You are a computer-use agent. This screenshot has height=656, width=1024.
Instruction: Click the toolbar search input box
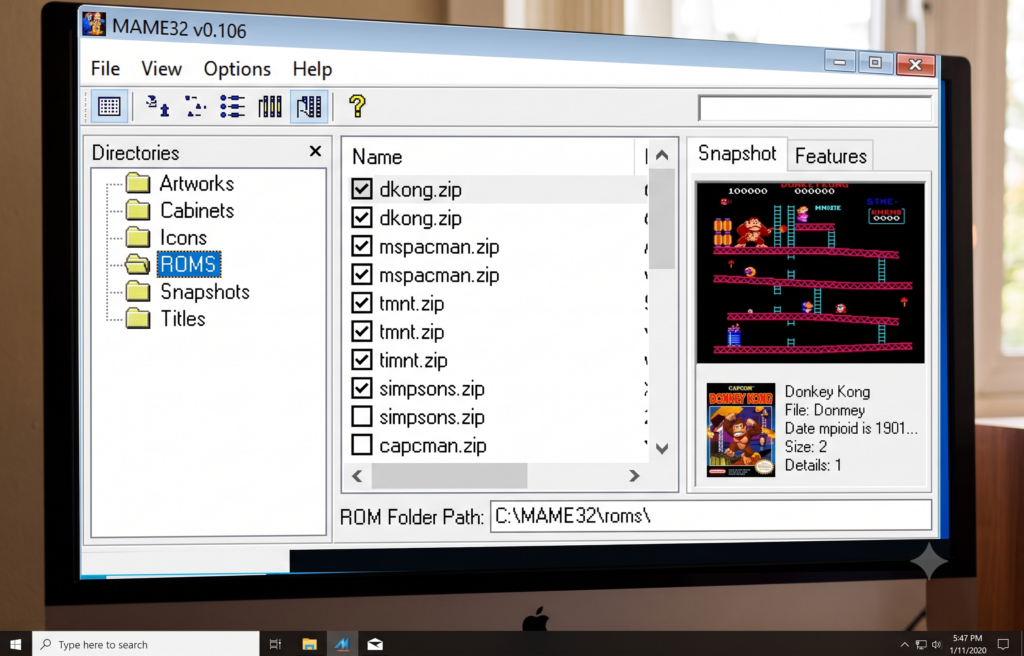point(815,108)
